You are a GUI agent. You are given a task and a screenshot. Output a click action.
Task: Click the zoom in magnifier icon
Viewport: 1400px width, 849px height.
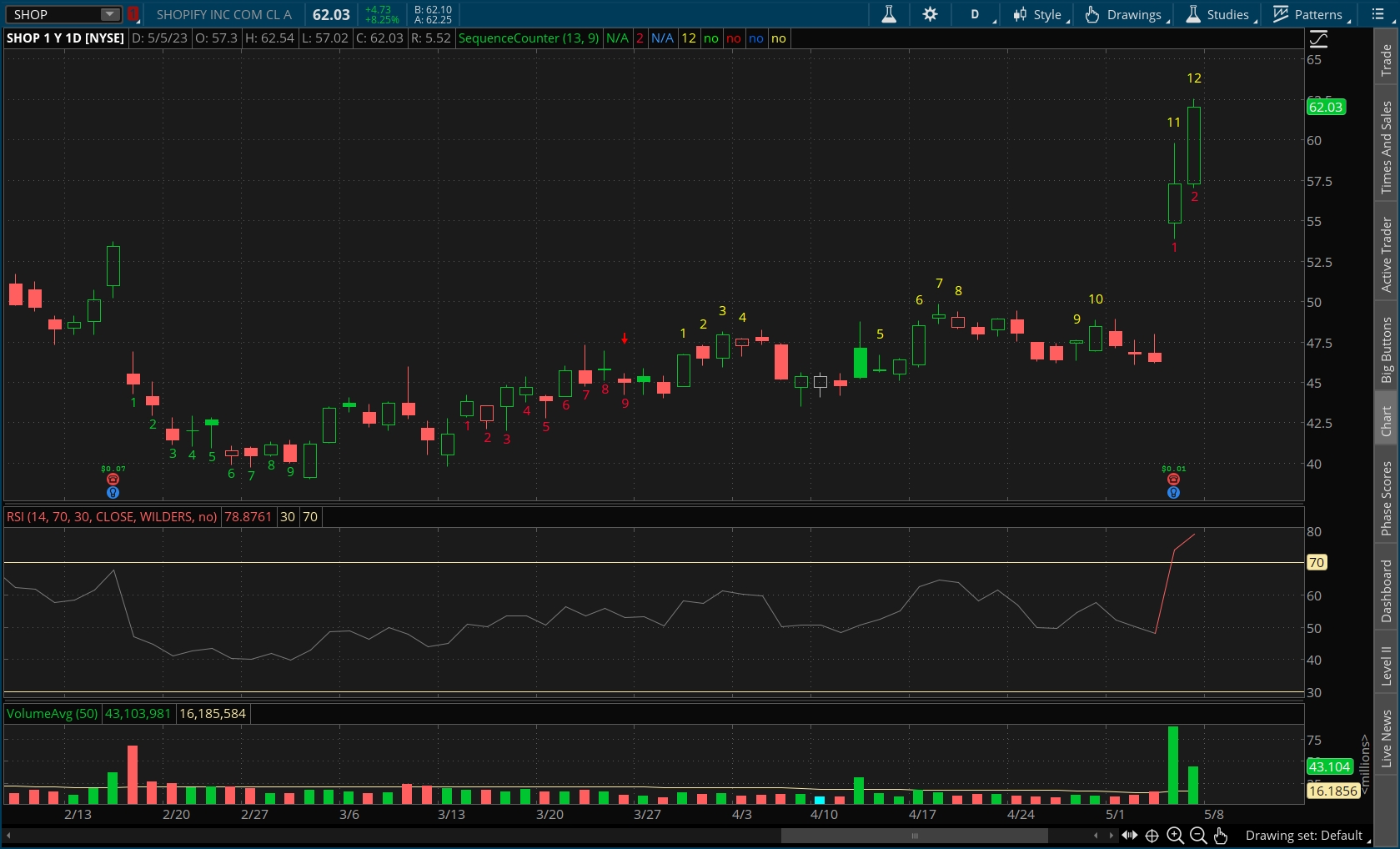[x=1175, y=835]
